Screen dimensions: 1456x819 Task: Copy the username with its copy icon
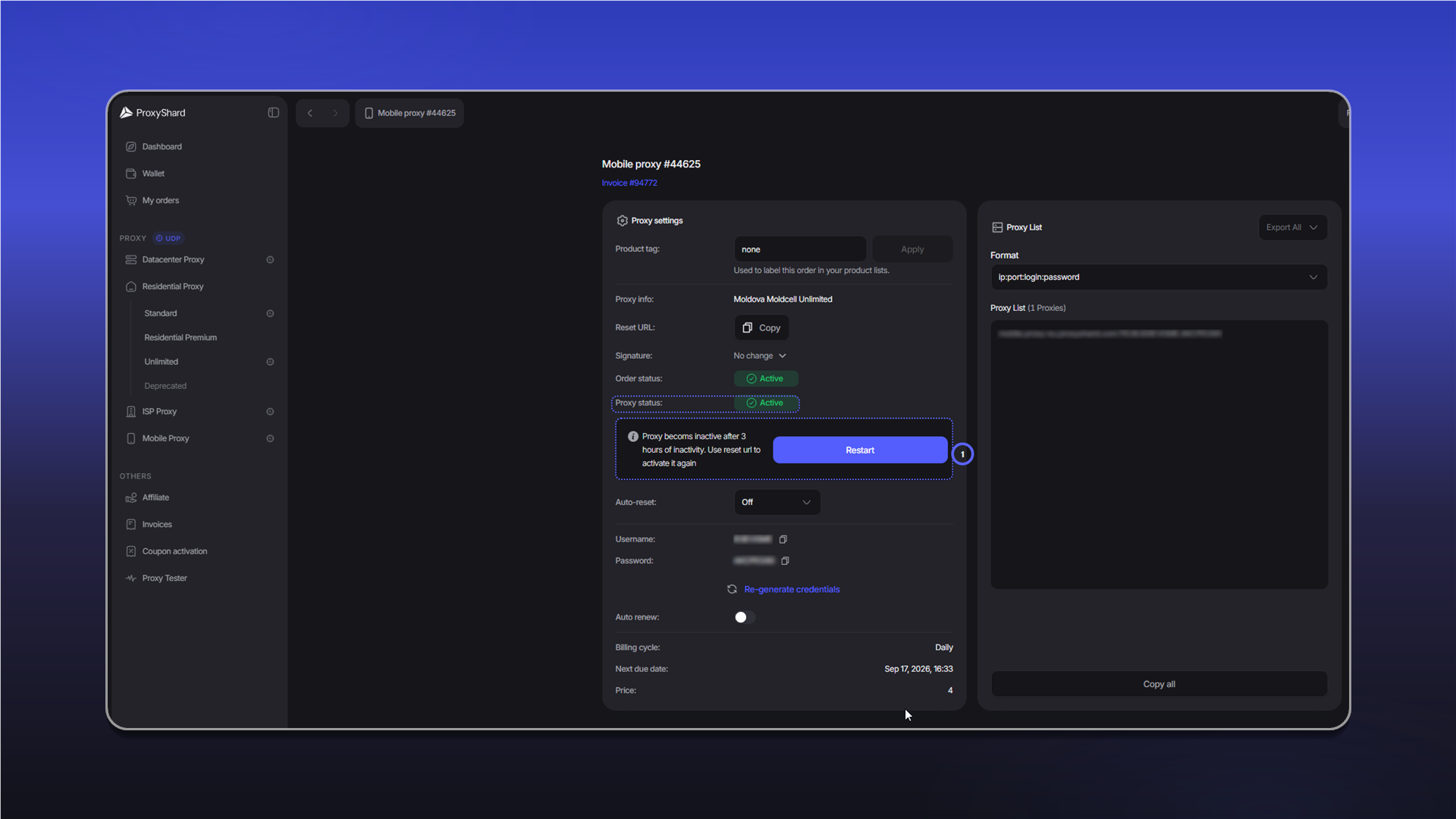(x=783, y=539)
